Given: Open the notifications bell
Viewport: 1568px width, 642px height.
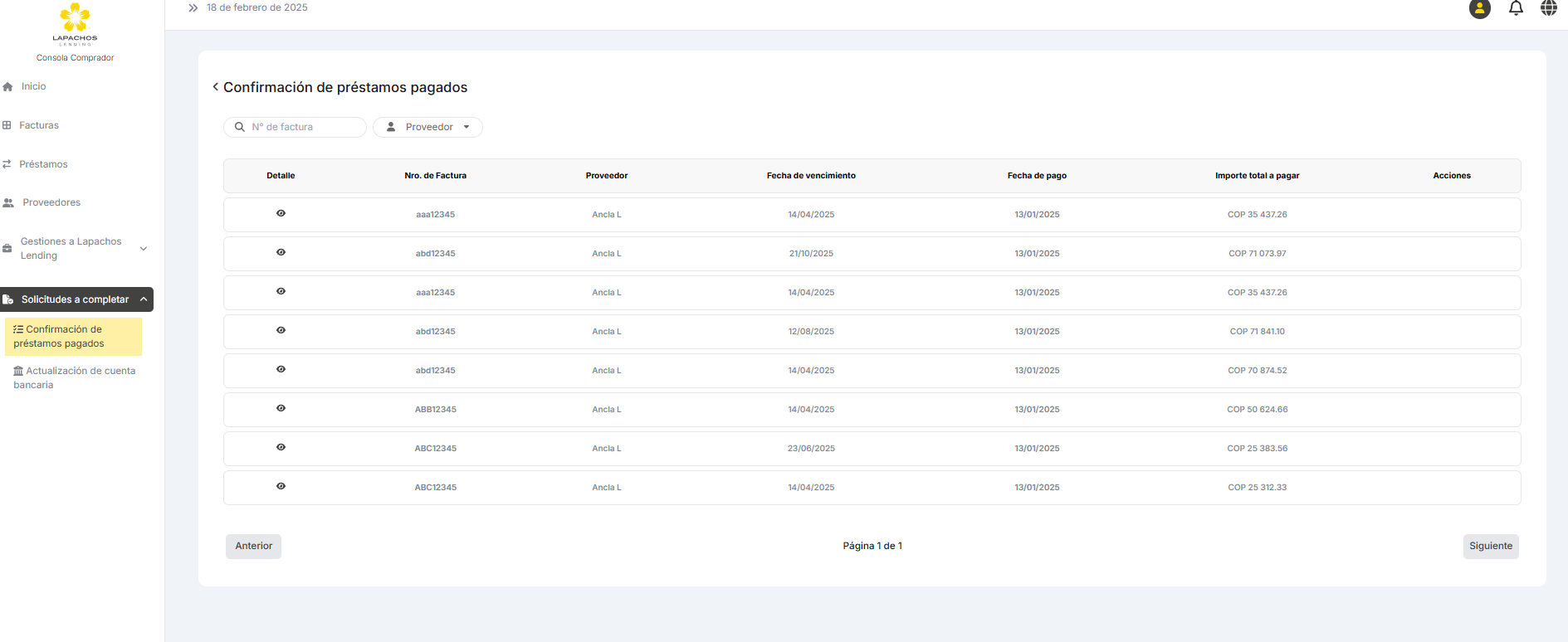Looking at the screenshot, I should pos(1516,8).
